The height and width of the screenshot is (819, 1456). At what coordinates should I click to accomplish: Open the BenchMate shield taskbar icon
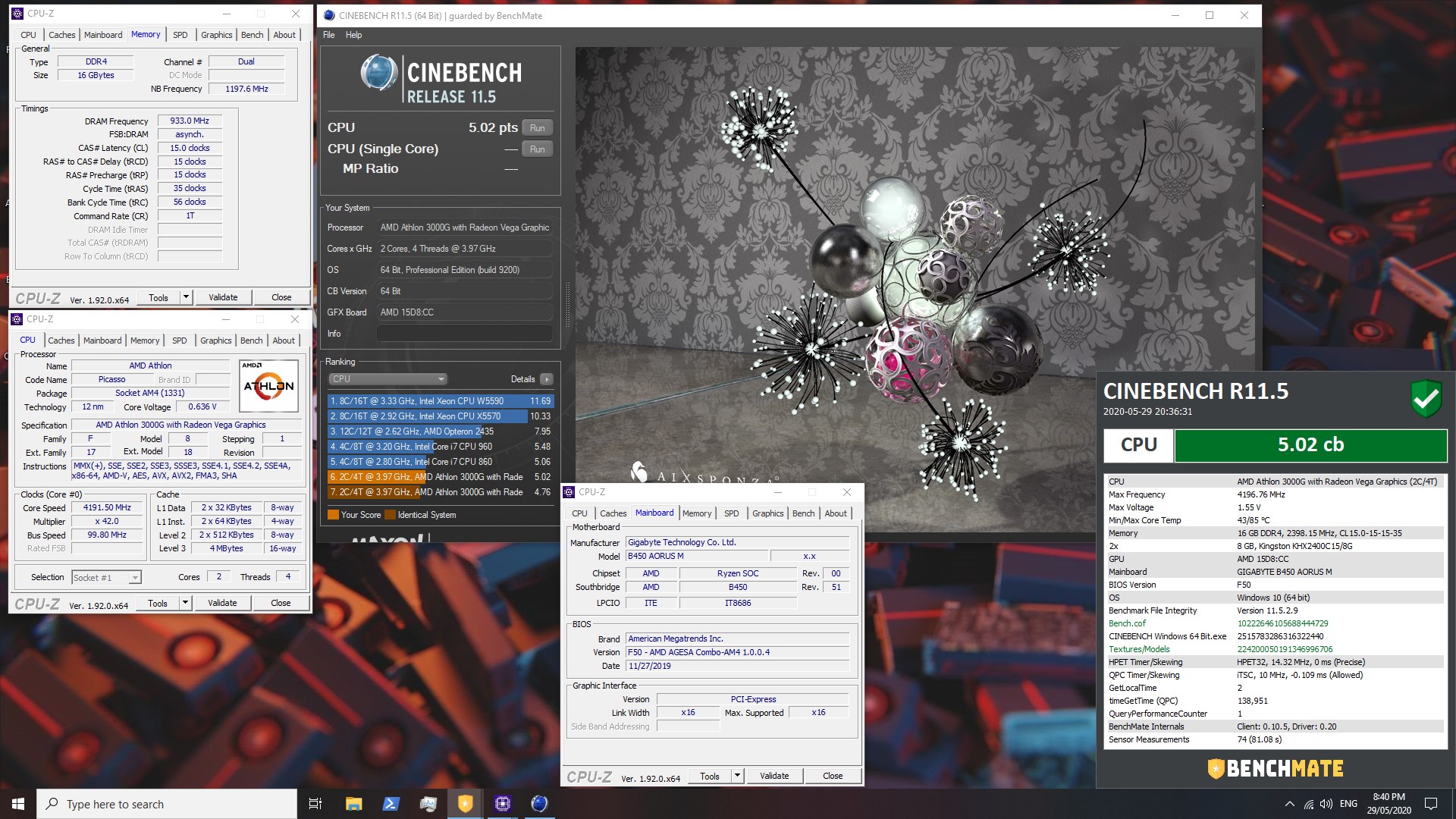465,804
